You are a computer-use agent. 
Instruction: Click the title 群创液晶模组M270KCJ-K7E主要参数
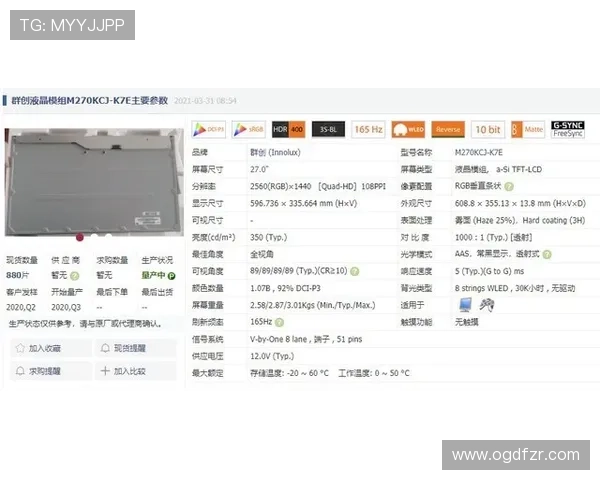(90, 101)
